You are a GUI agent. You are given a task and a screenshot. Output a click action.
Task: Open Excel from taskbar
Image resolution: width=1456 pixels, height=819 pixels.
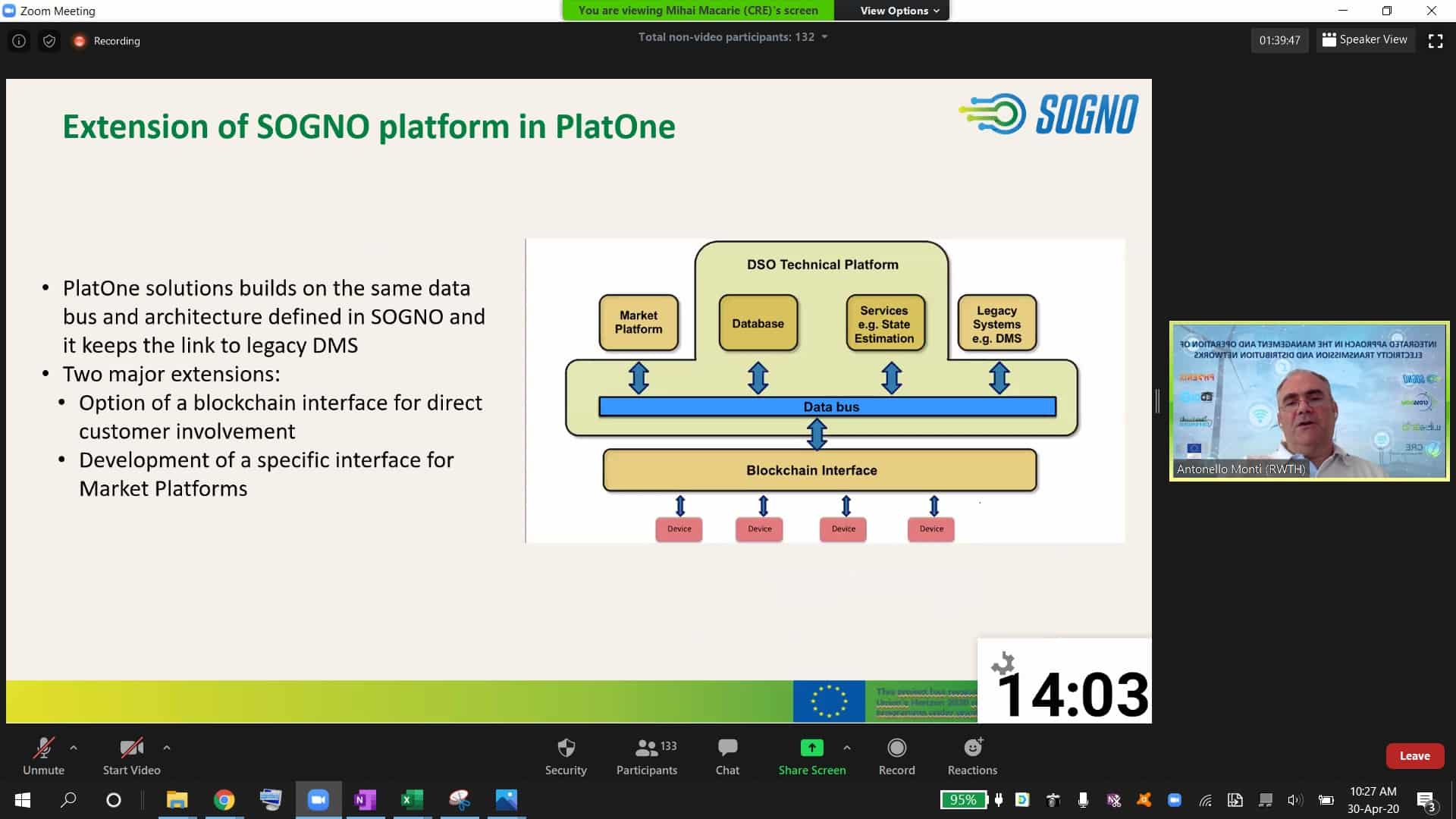[x=412, y=800]
